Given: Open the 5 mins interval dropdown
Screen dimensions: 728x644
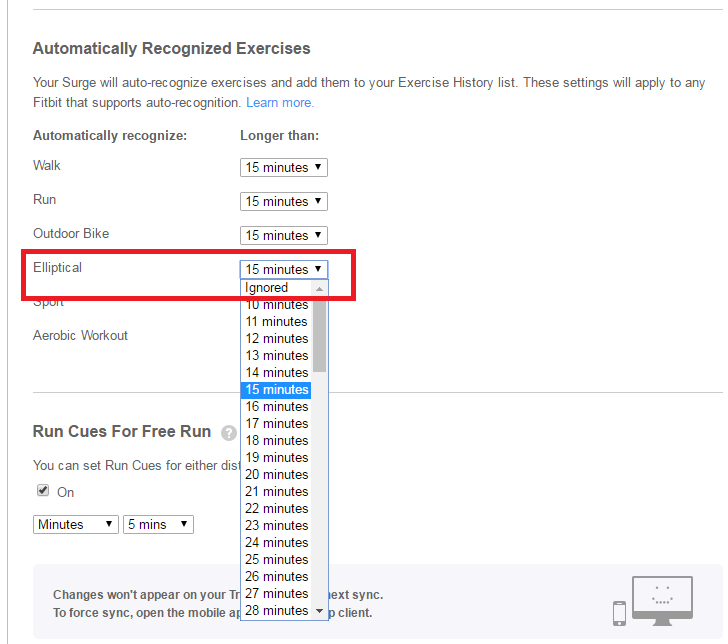Looking at the screenshot, I should point(157,524).
